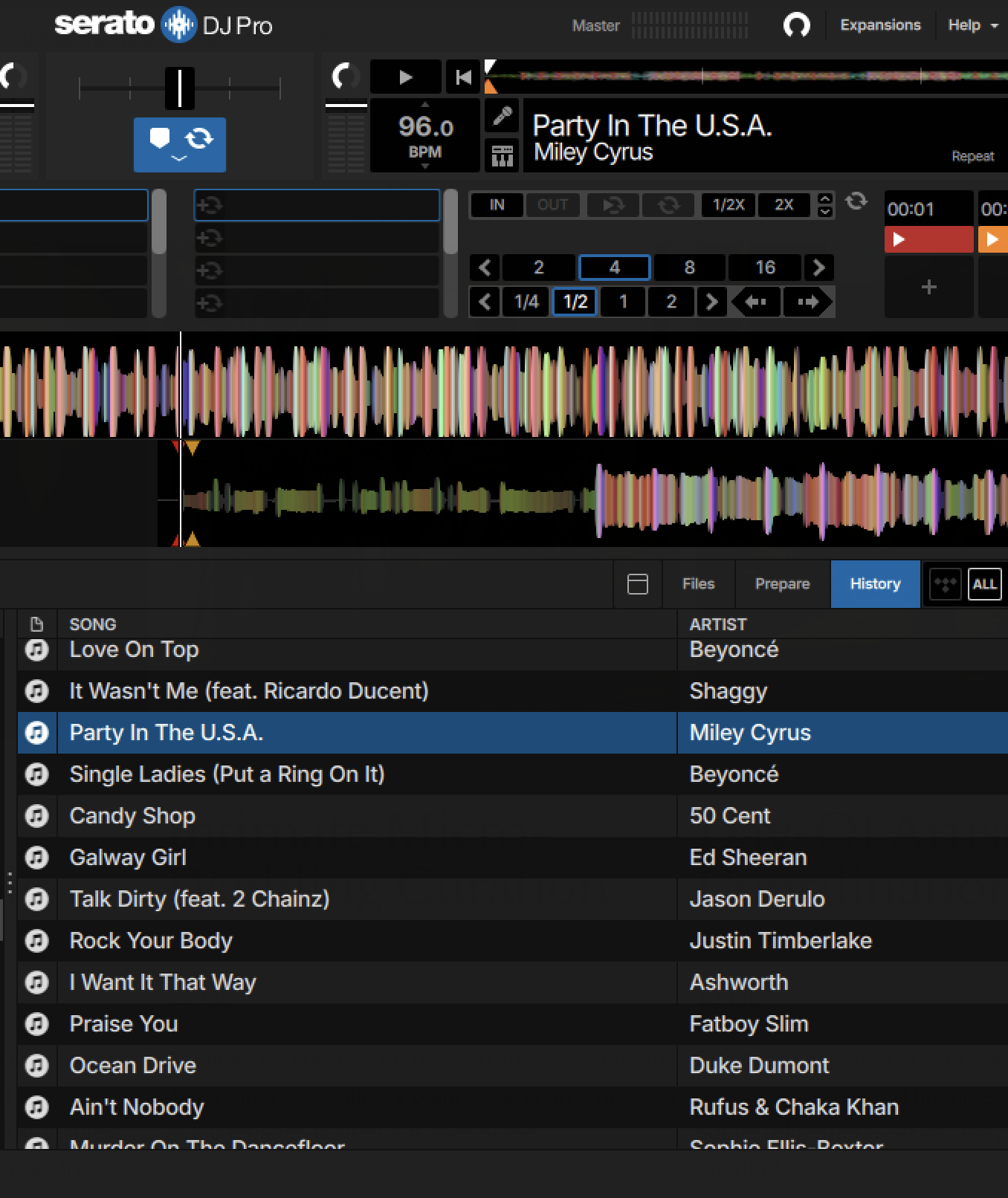Click the Tidal streaming icon

point(945,584)
